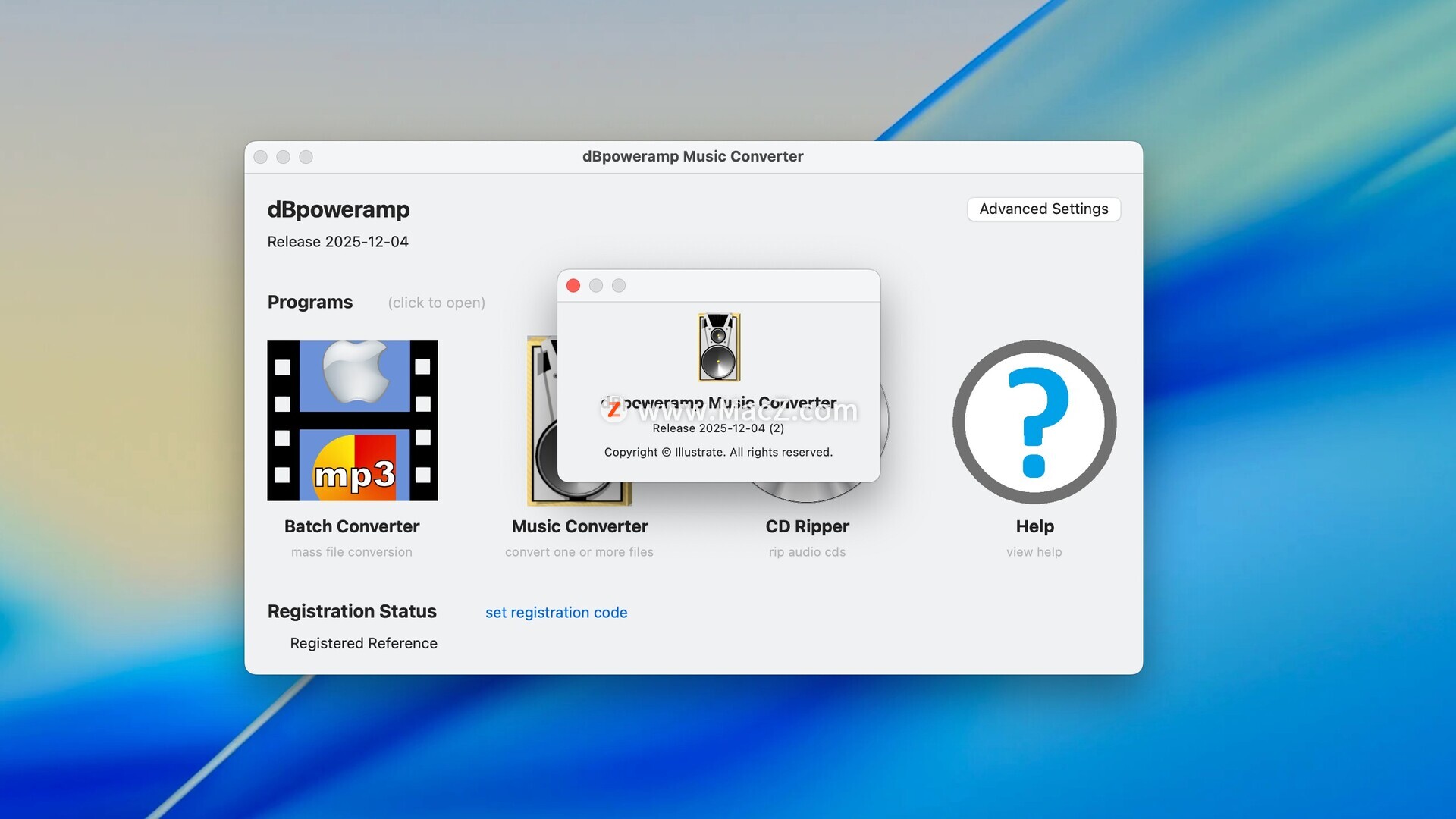Click the 'view help' caption
The width and height of the screenshot is (1456, 819).
(x=1034, y=552)
